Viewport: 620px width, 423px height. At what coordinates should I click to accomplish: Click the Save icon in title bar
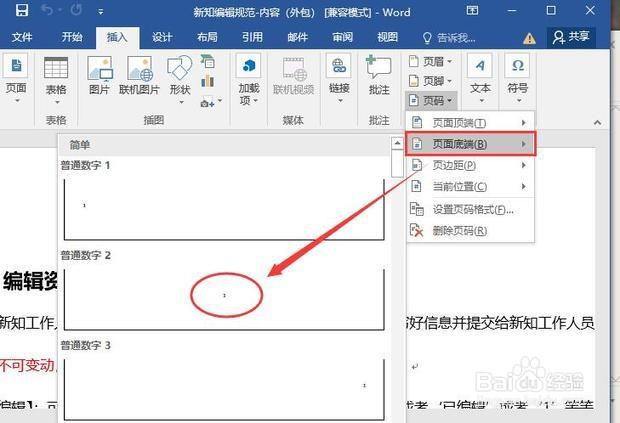[x=22, y=10]
